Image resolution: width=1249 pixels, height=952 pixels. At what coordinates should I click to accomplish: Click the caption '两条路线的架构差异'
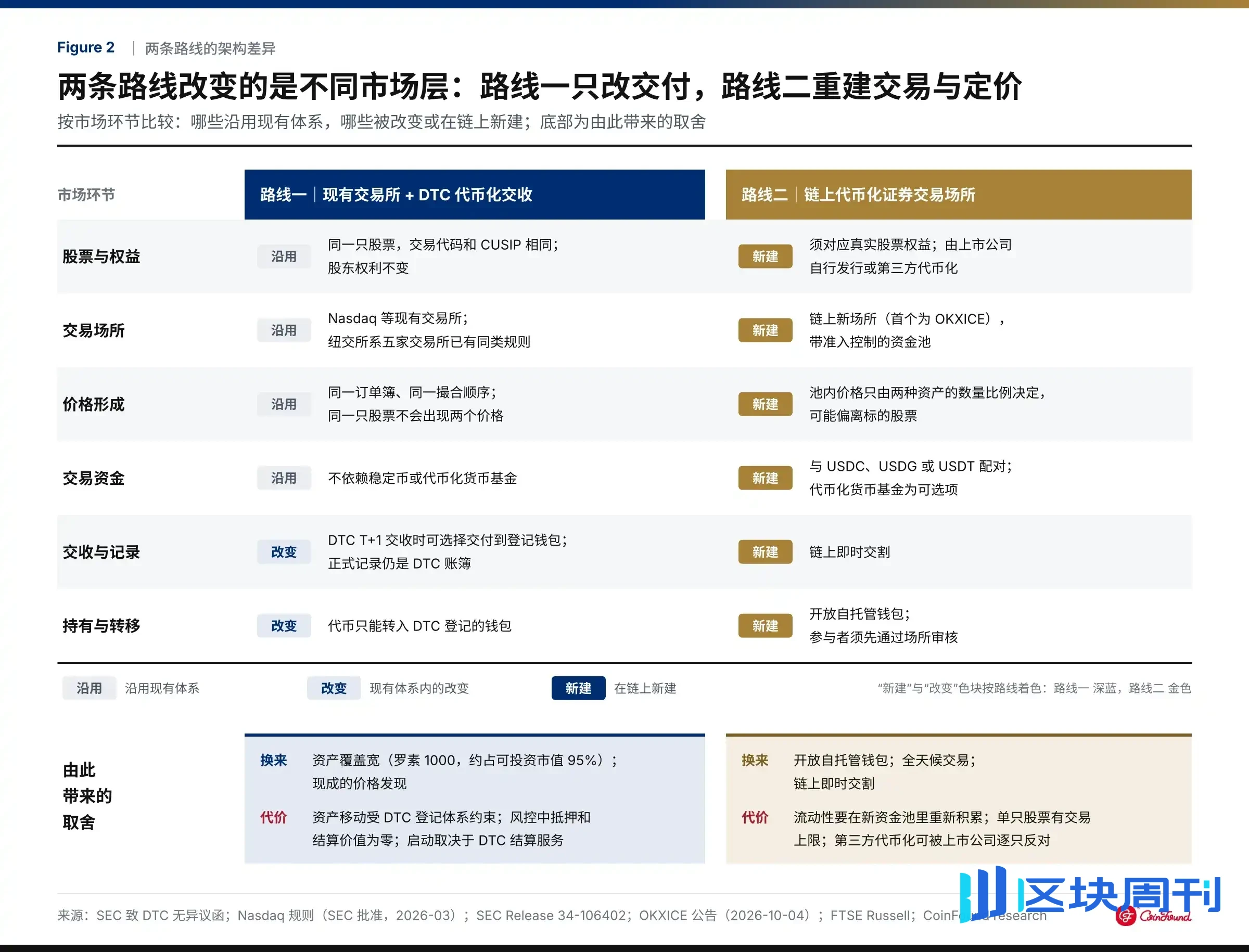[x=210, y=48]
